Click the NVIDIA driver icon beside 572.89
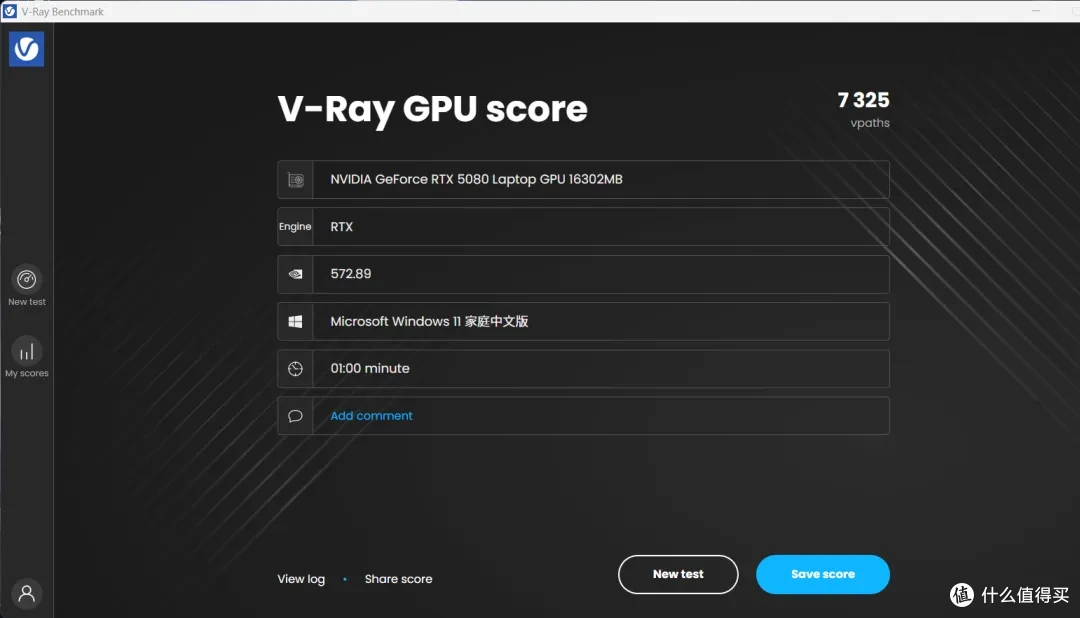The width and height of the screenshot is (1080, 618). [295, 274]
